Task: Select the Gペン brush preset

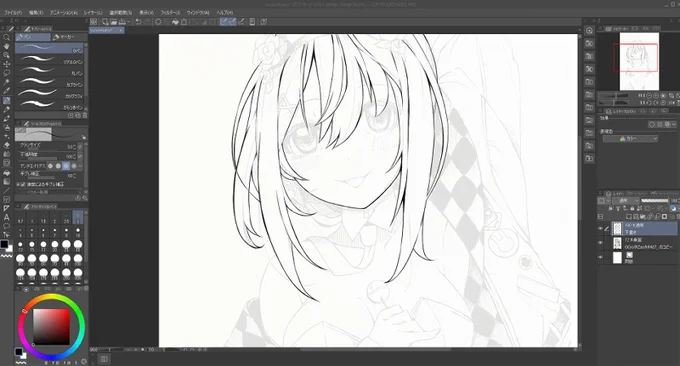Action: pyautogui.click(x=49, y=48)
